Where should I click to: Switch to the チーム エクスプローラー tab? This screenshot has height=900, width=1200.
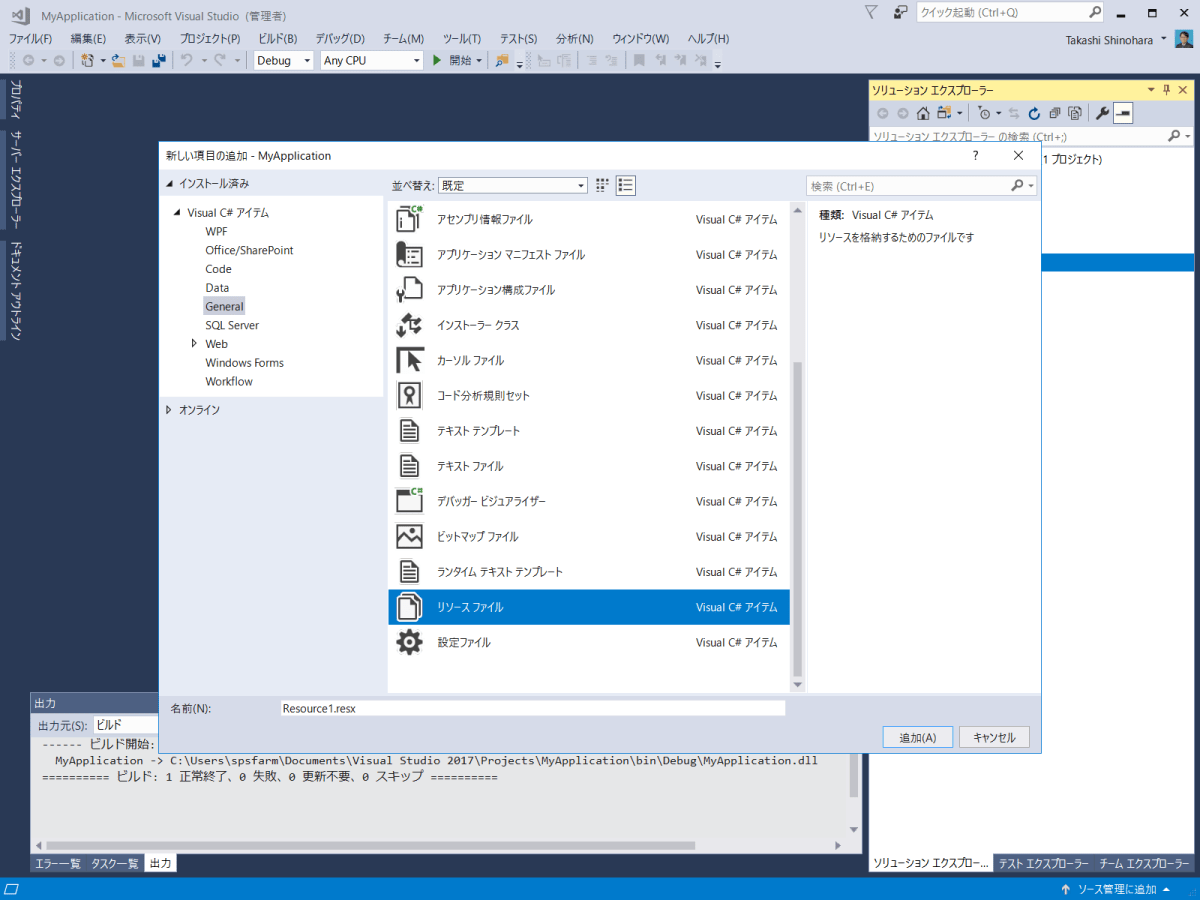pyautogui.click(x=1145, y=863)
